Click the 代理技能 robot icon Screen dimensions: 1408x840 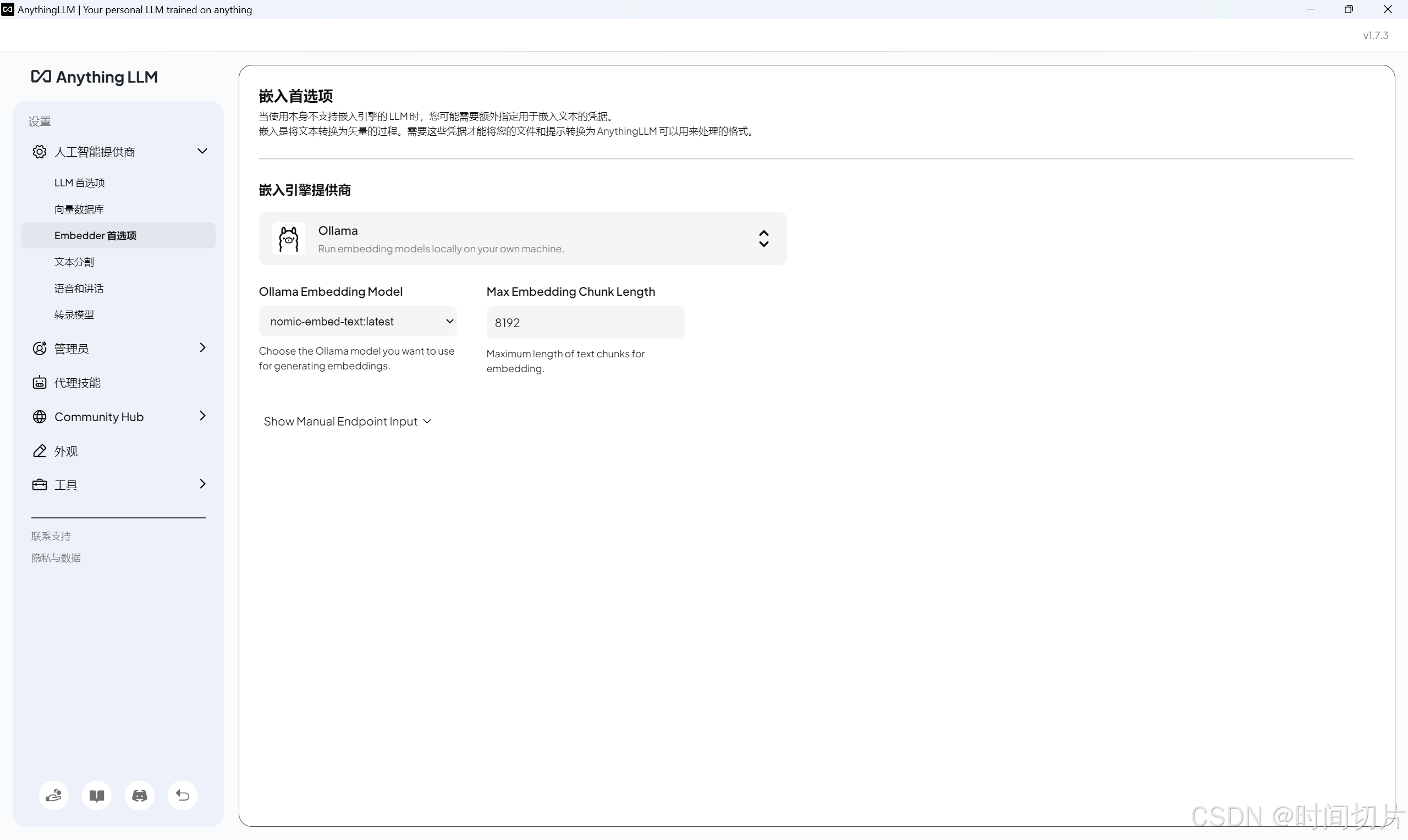point(39,383)
